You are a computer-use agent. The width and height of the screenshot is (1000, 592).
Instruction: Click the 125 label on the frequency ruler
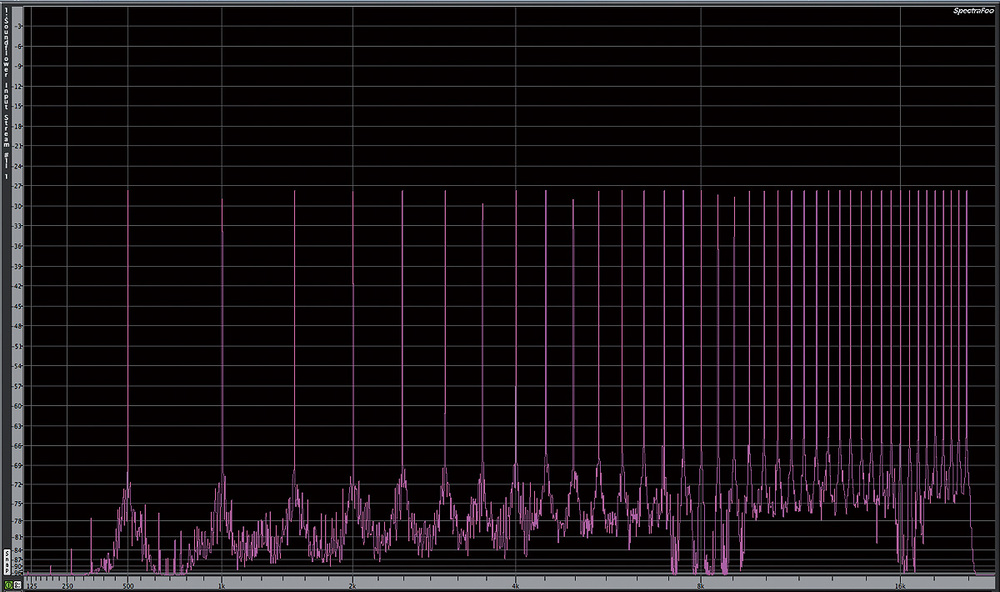click(x=31, y=584)
